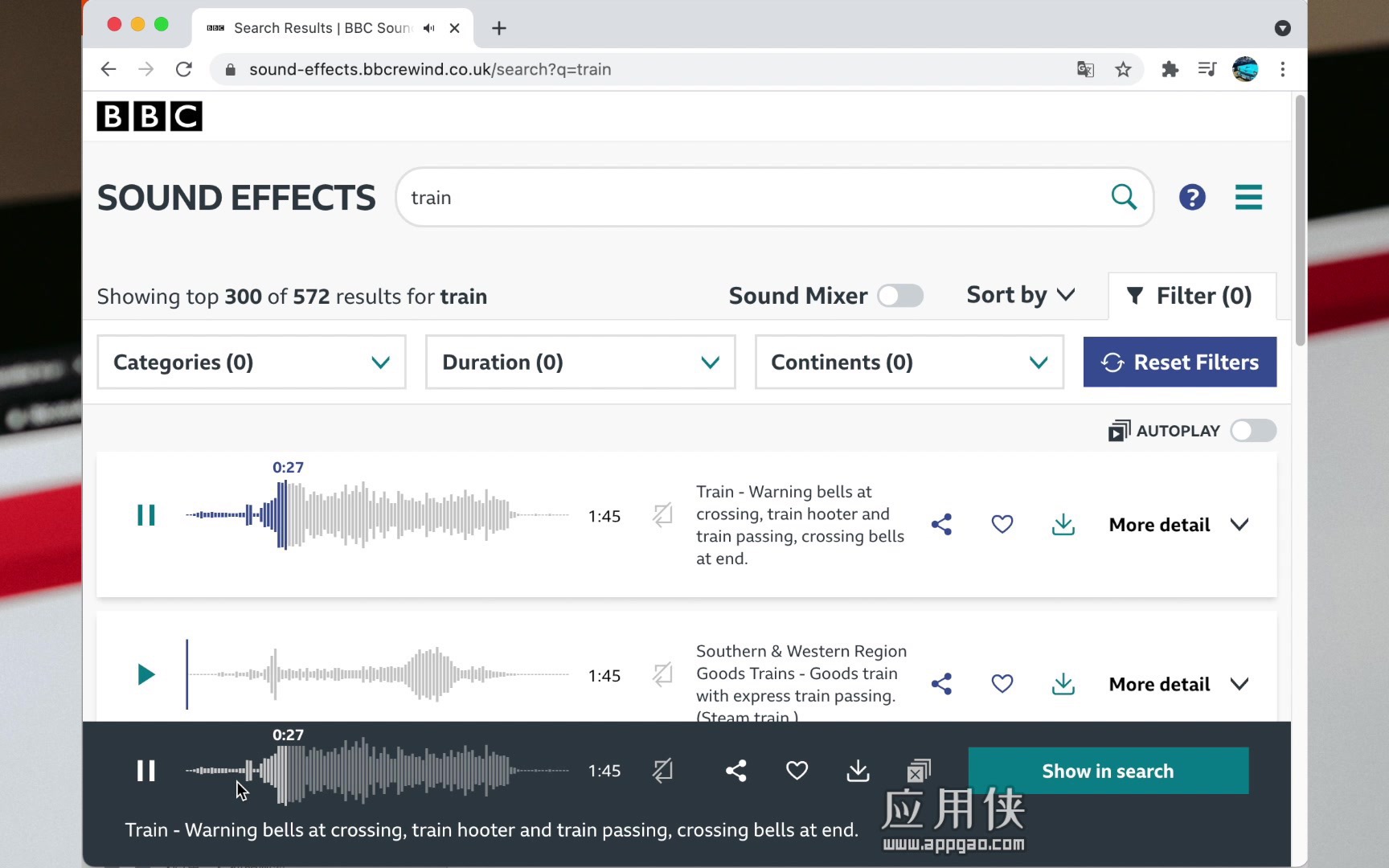Screen dimensions: 1389x868
Task: Favourite sound in bottom player bar
Action: pos(797,771)
